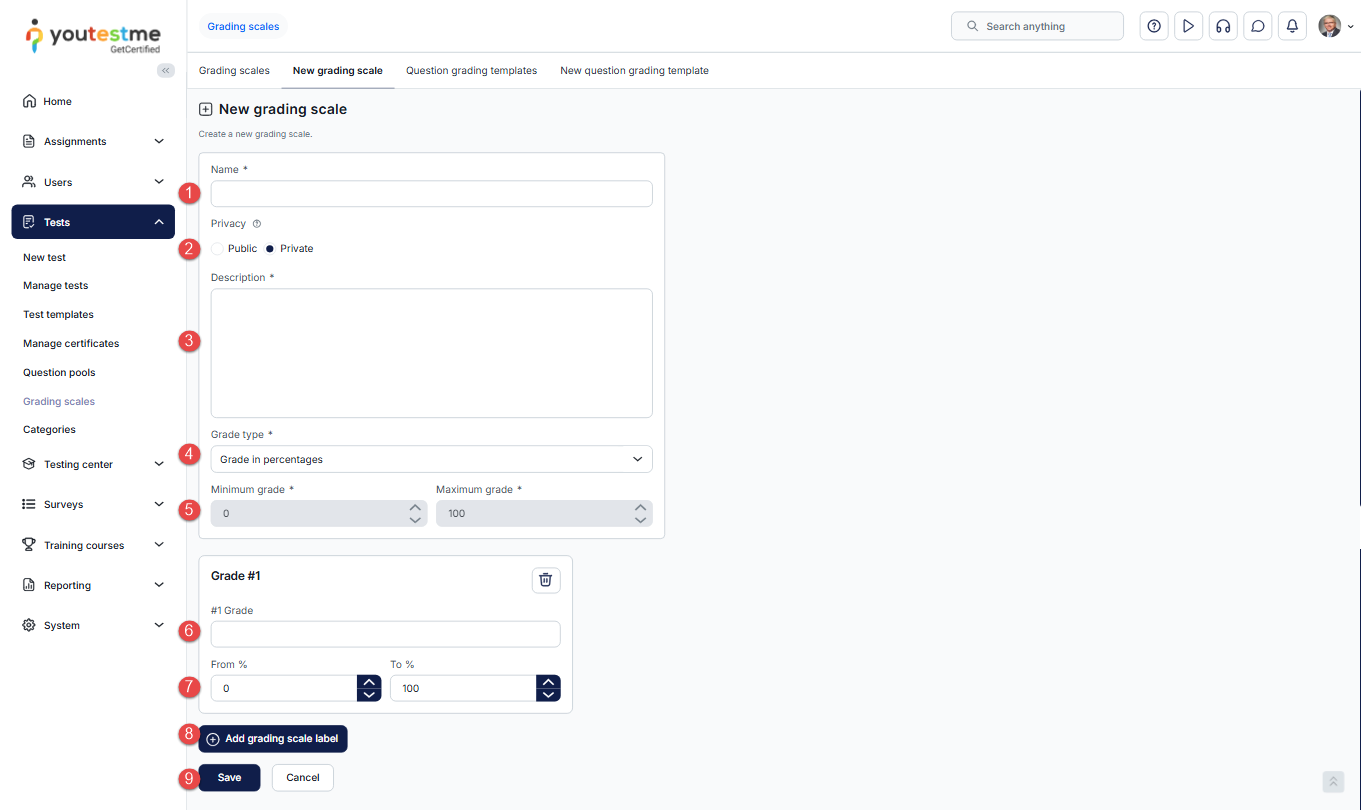
Task: Open New test in sidebar
Action: (x=45, y=257)
